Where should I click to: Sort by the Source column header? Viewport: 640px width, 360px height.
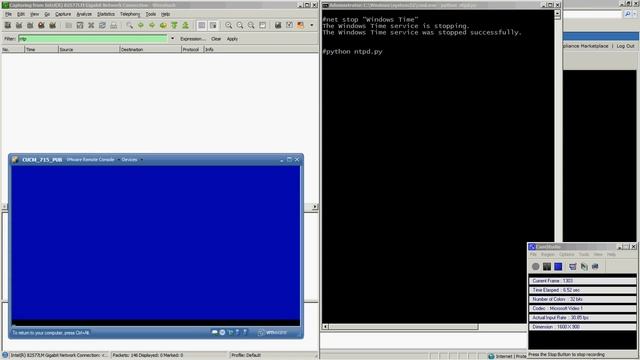(89, 49)
